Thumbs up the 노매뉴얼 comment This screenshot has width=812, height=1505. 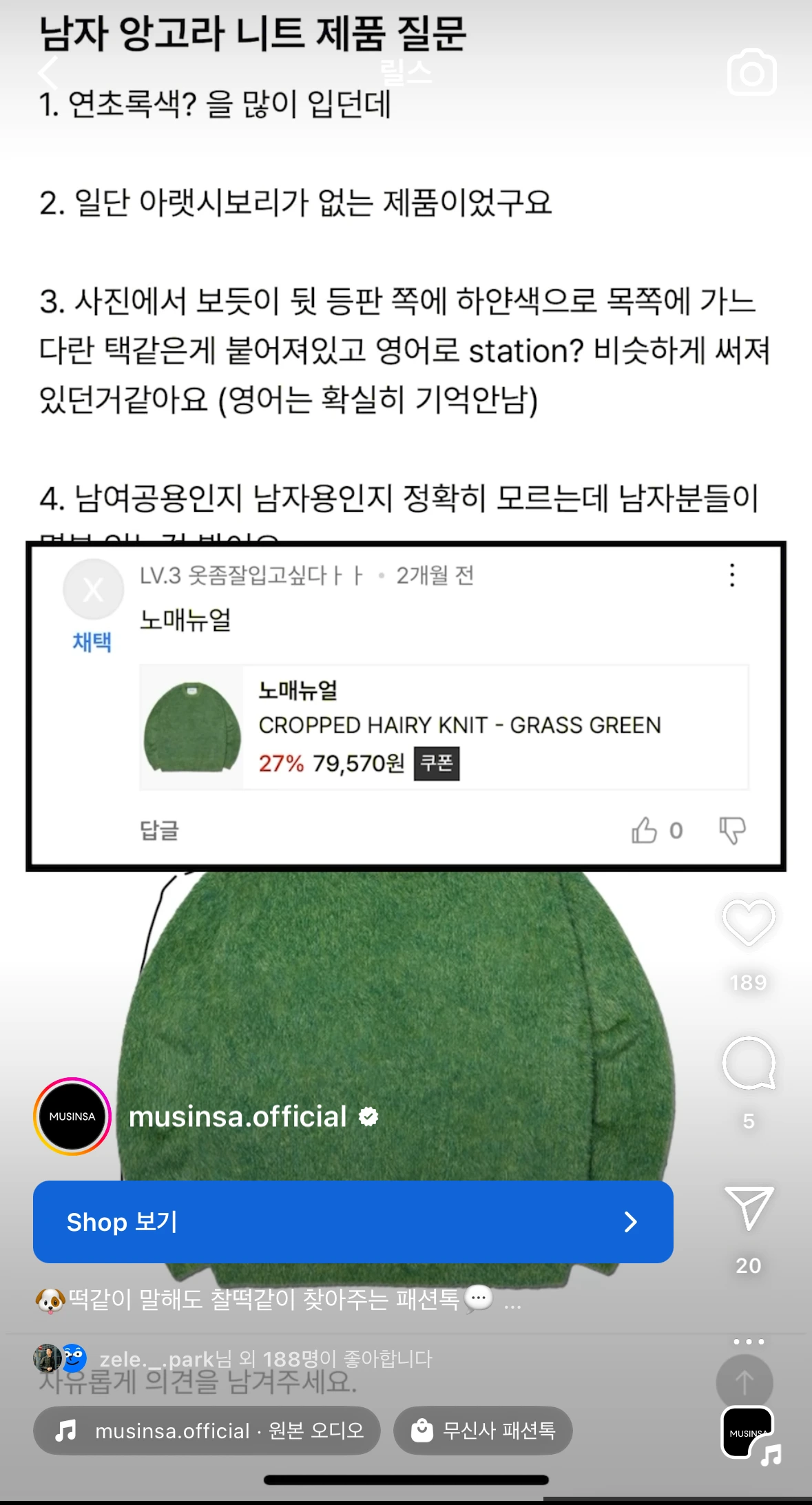click(x=645, y=830)
